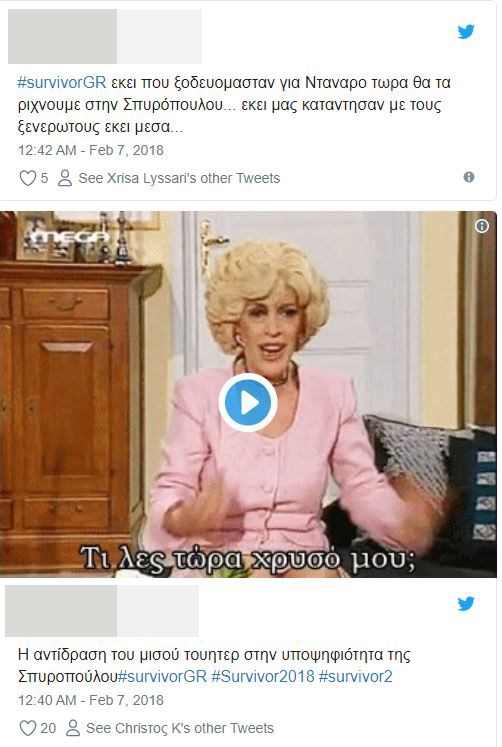The image size is (502, 747).
Task: Click the 12:42 AM - Feb 7, 2018 timestamp
Action: [x=90, y=151]
